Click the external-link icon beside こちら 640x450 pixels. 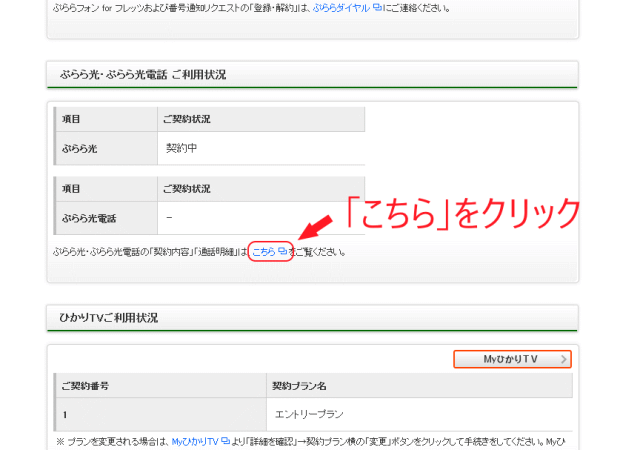(282, 251)
